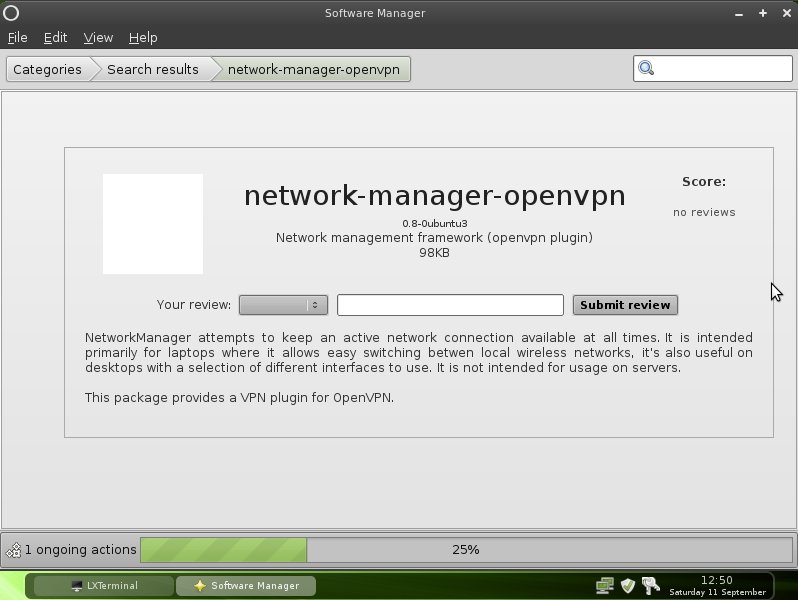798x600 pixels.
Task: Click the Software Manager star icon
Action: coord(200,586)
